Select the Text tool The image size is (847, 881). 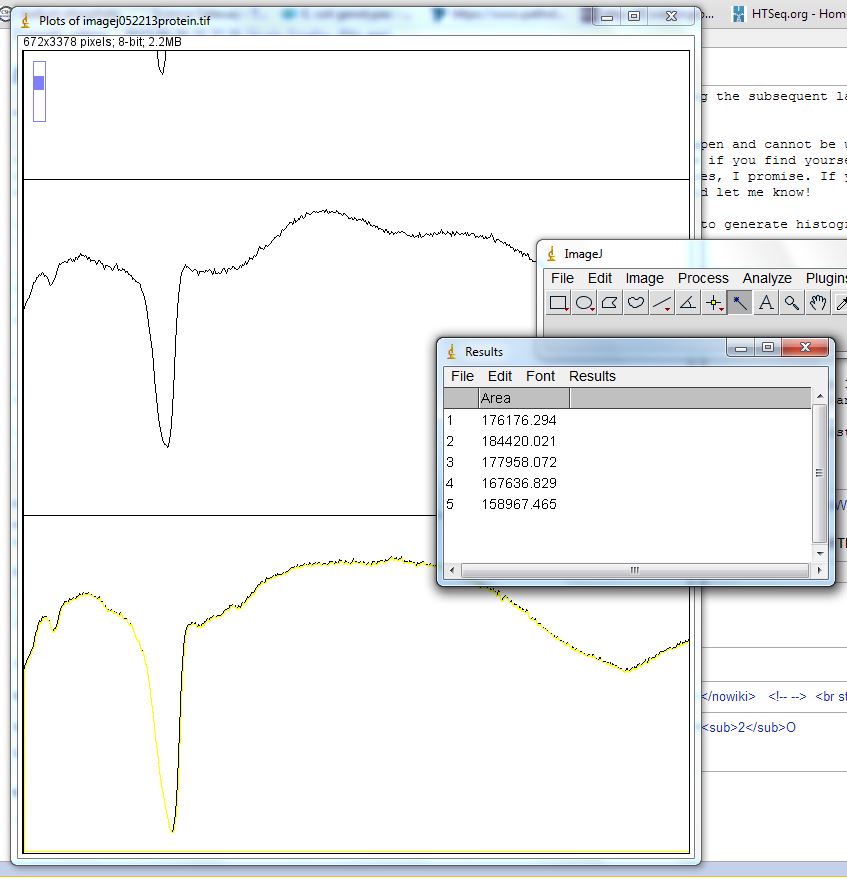[766, 303]
